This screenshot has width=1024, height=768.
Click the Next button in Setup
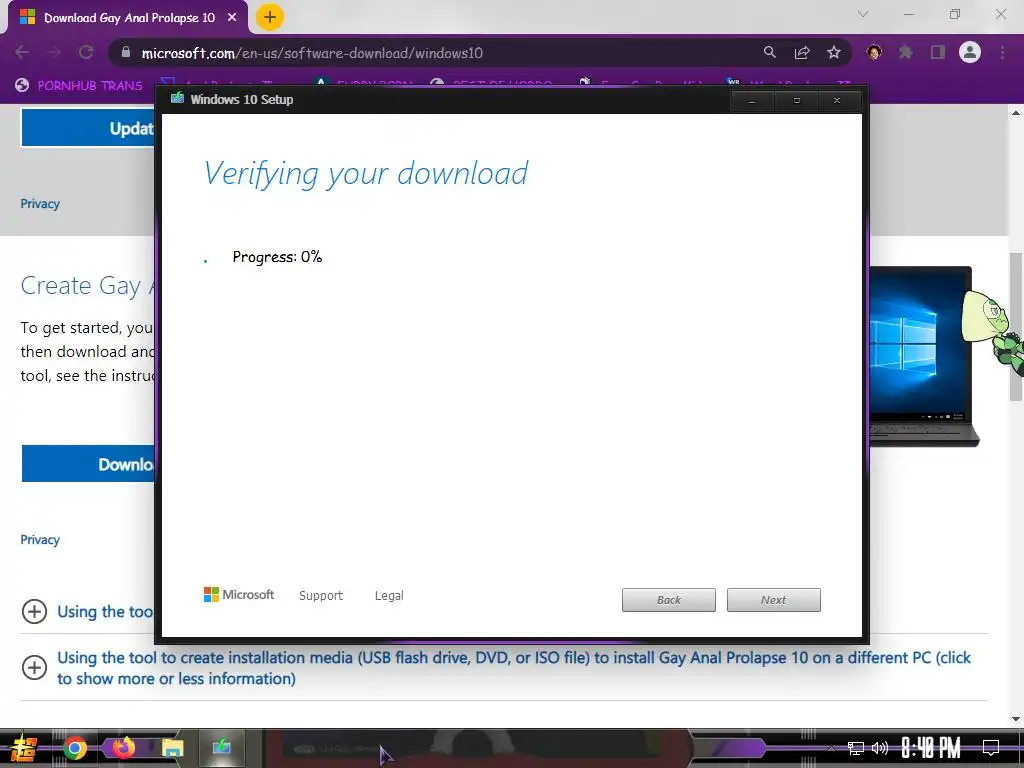(x=774, y=600)
